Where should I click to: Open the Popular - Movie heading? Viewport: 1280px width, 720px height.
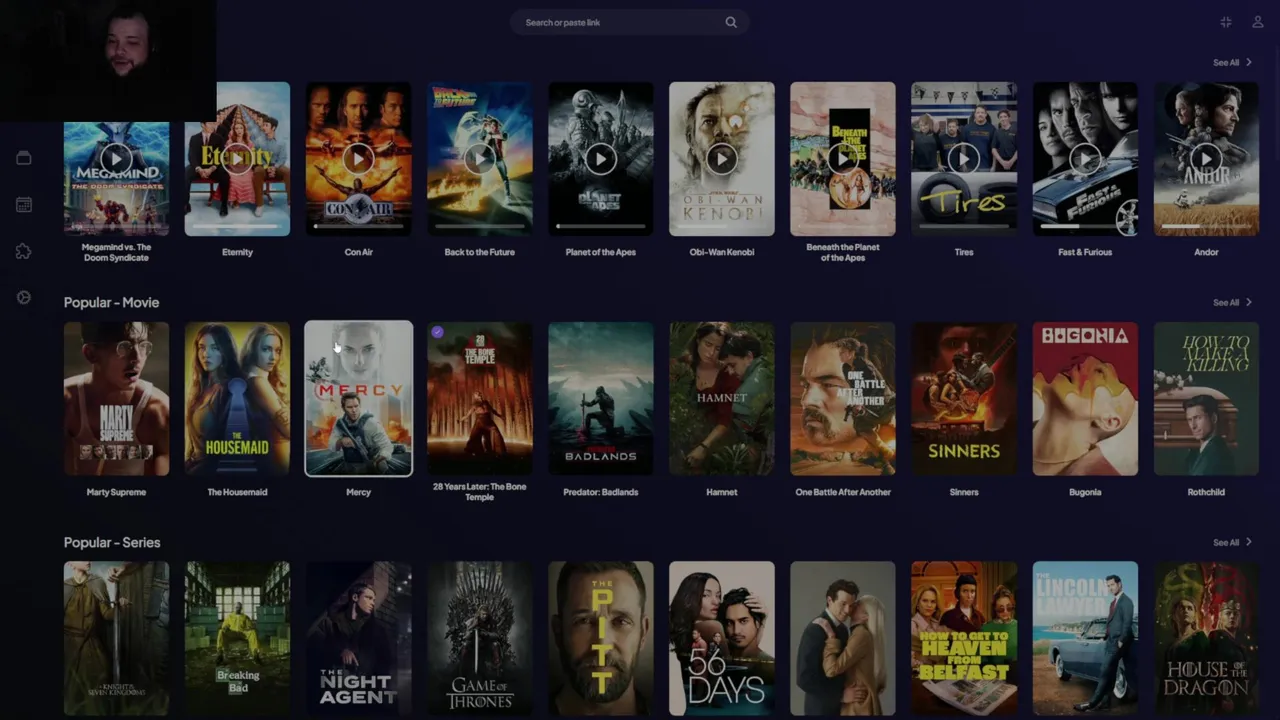point(111,302)
